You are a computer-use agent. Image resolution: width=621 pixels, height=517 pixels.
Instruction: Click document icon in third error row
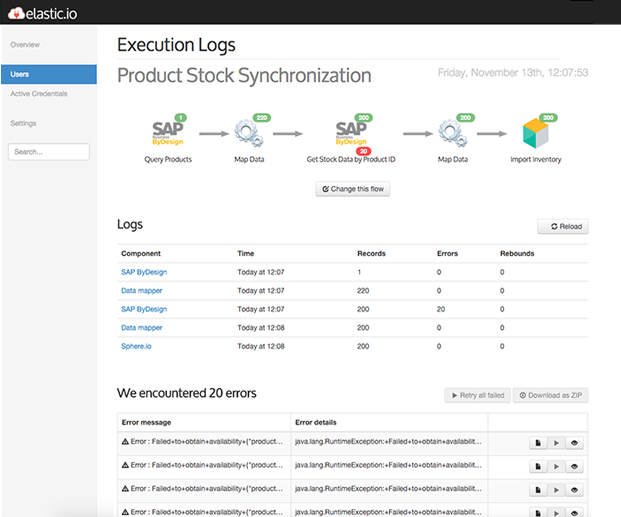coord(538,490)
